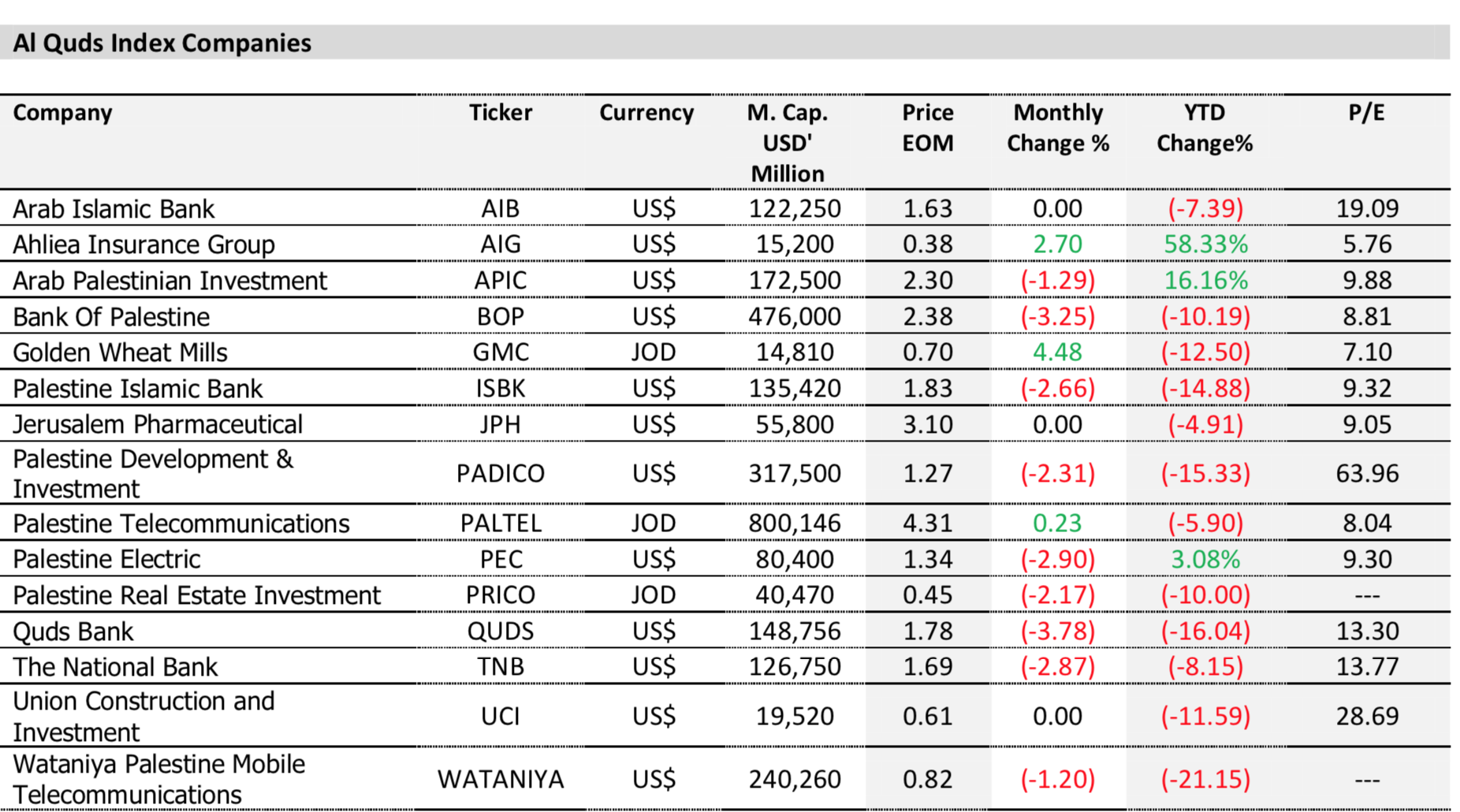Click the Ticker column header
1460x812 pixels.
pos(501,113)
